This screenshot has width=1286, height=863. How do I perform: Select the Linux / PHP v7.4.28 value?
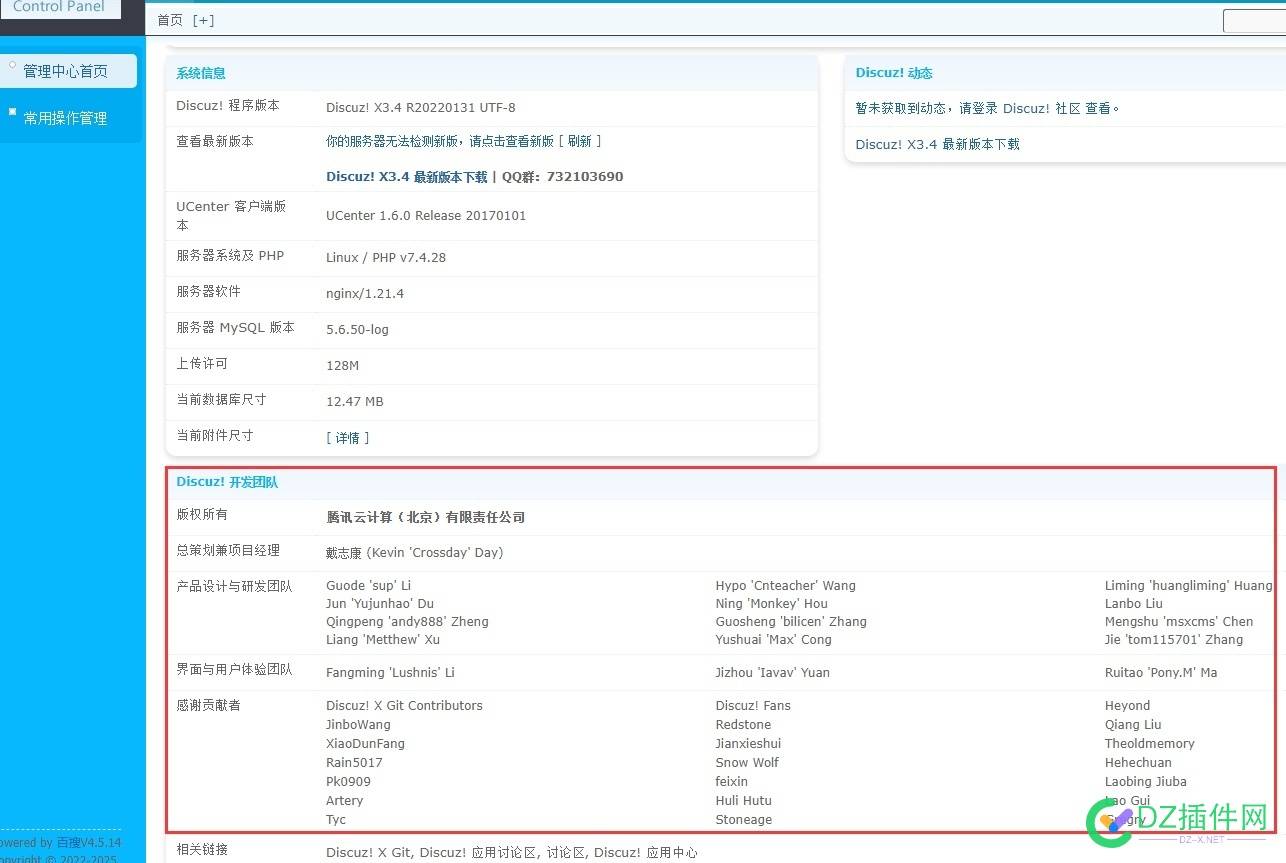pos(386,258)
